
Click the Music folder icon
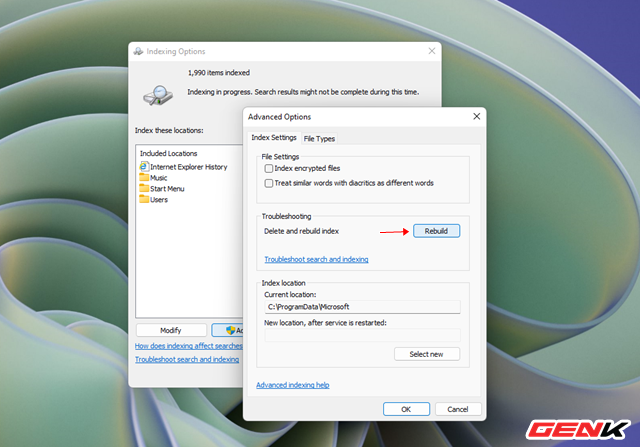click(x=144, y=178)
